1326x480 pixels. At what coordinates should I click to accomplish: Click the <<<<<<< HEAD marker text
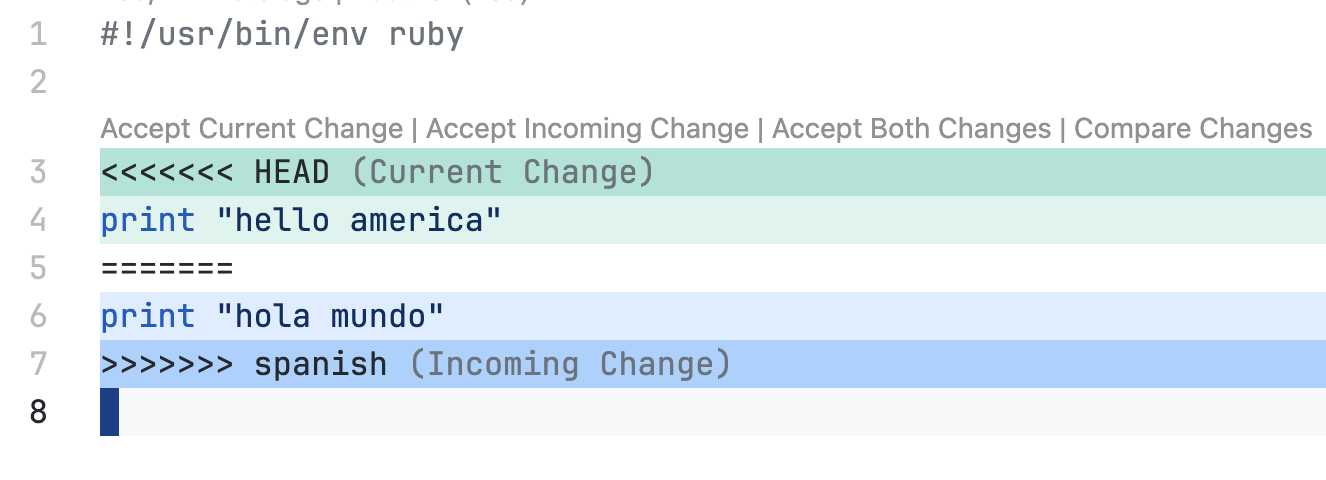pos(215,172)
